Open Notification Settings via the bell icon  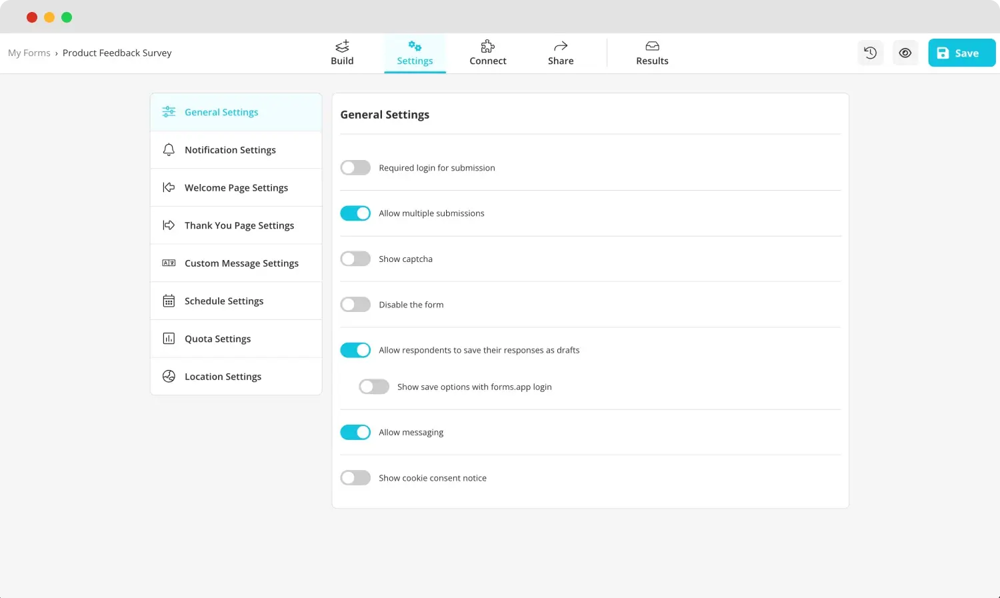point(169,149)
